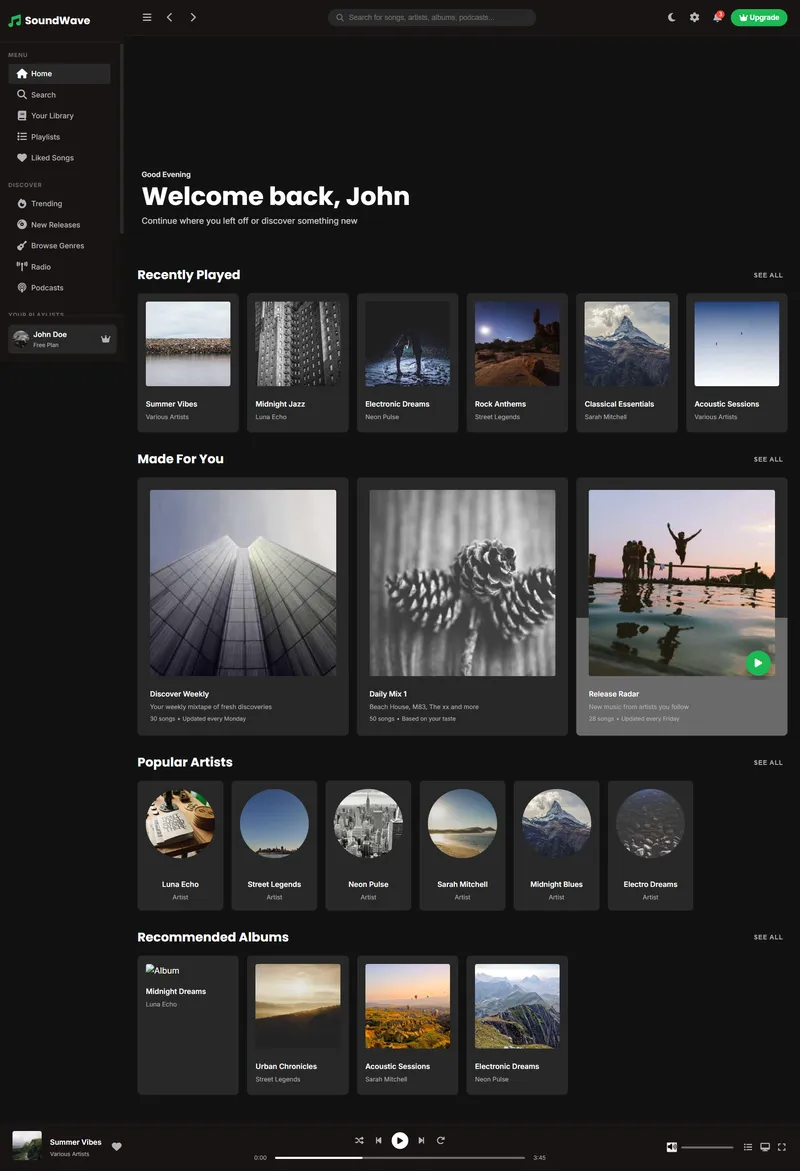Toggle dark mode with the moon icon
Screen dimensions: 800x1171
click(671, 17)
